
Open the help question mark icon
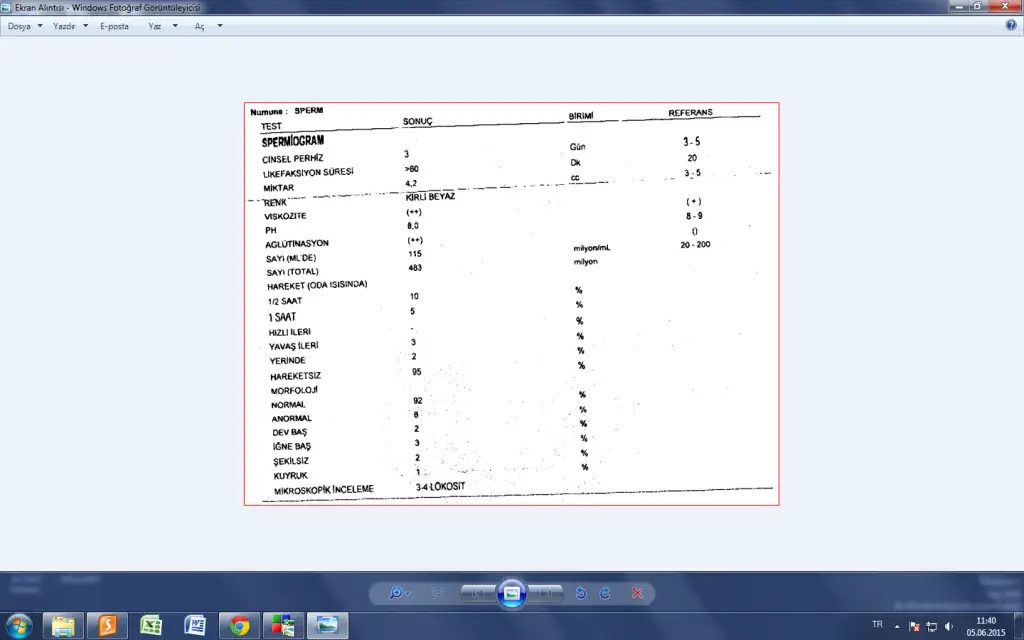tap(1011, 26)
